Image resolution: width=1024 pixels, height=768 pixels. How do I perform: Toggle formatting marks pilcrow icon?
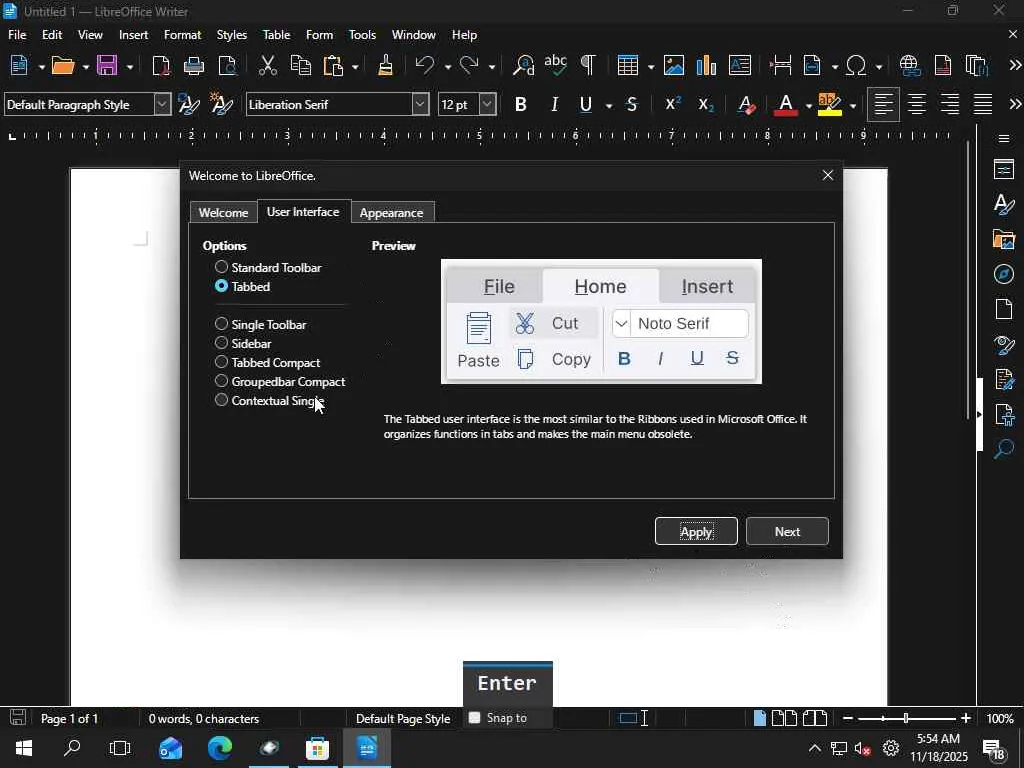click(x=588, y=65)
